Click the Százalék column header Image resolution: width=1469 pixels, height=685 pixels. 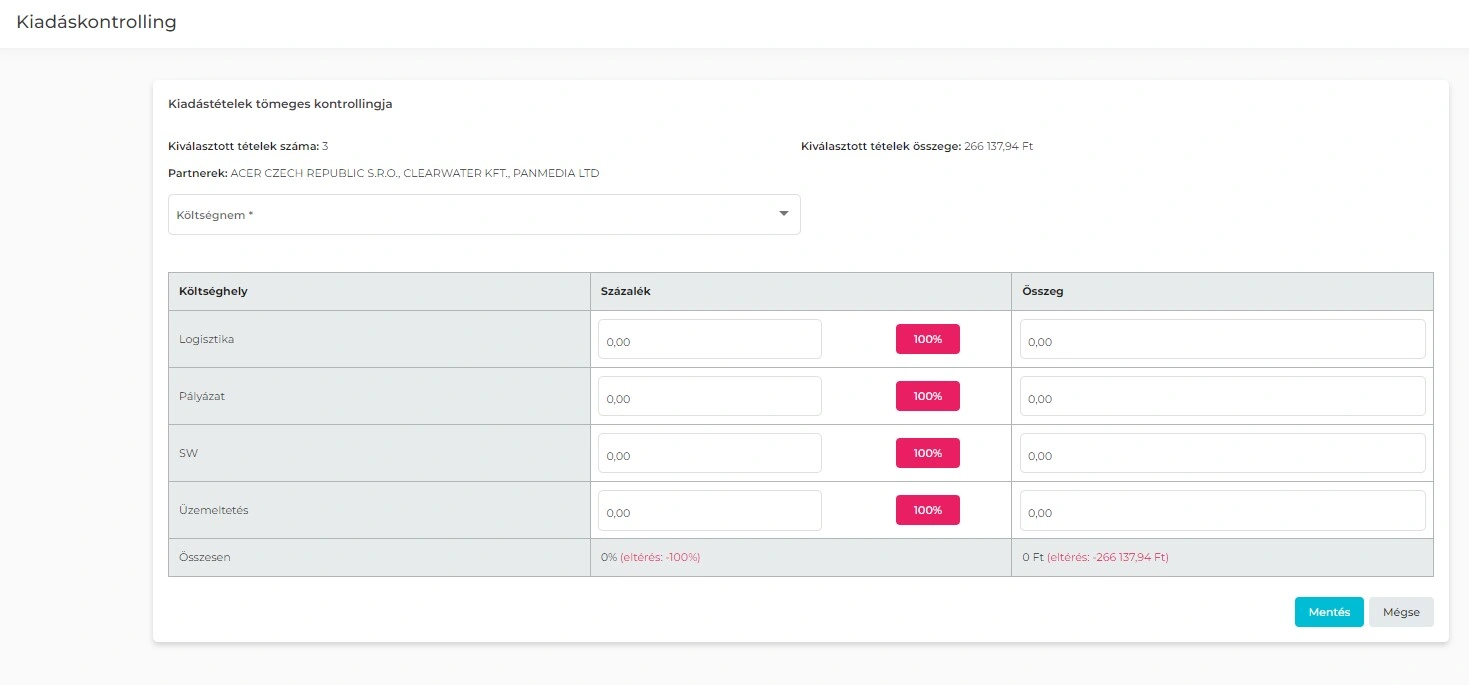click(626, 291)
